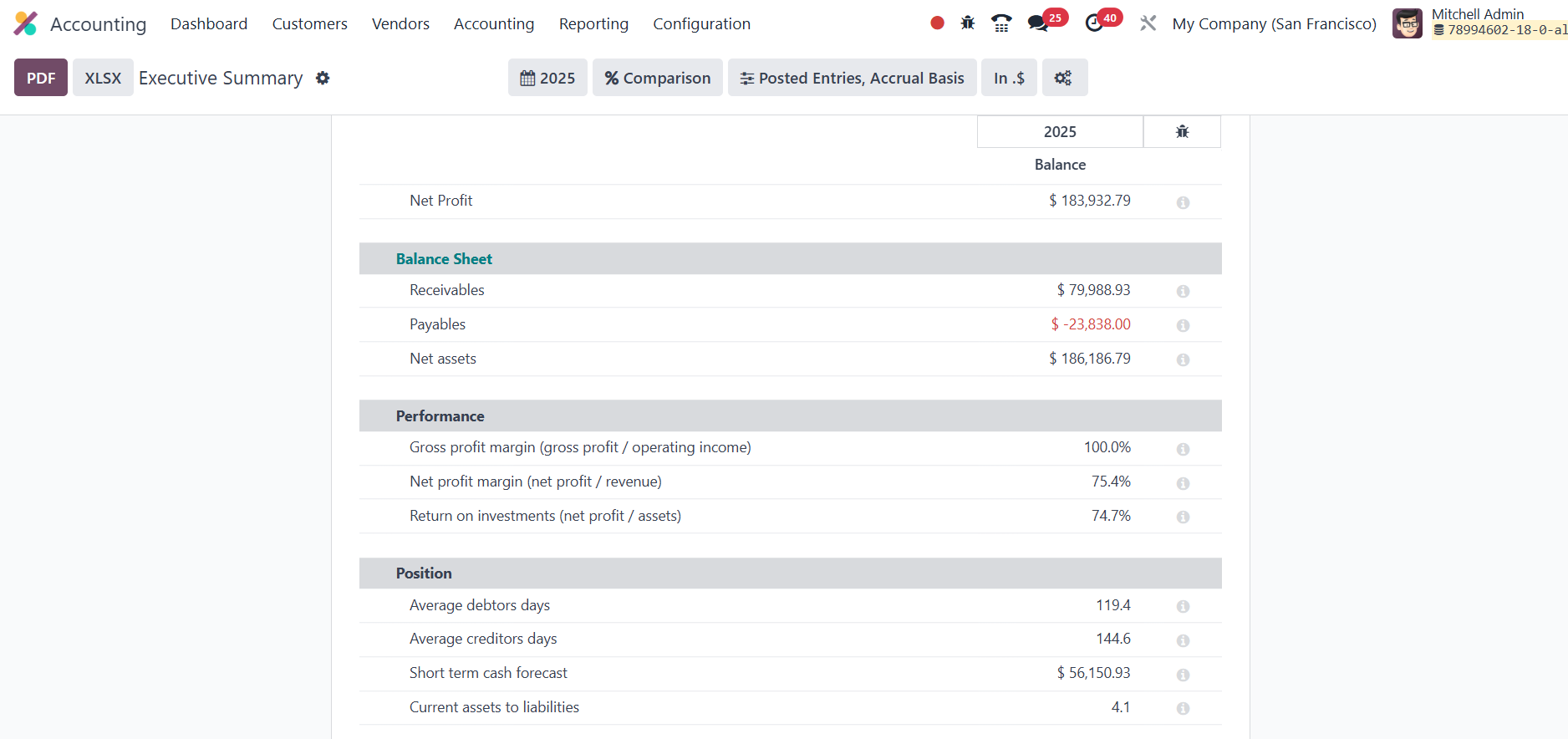Viewport: 1568px width, 739px height.
Task: Open the debug bug icon in navbar
Action: coord(968,23)
